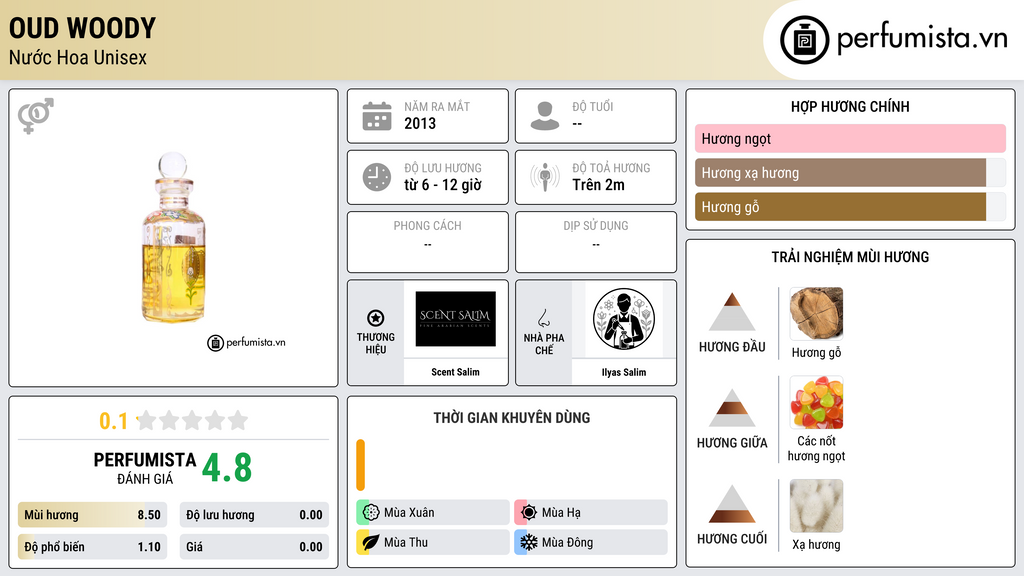
Task: Click the Hương Đầu pyramid icon
Action: click(732, 312)
